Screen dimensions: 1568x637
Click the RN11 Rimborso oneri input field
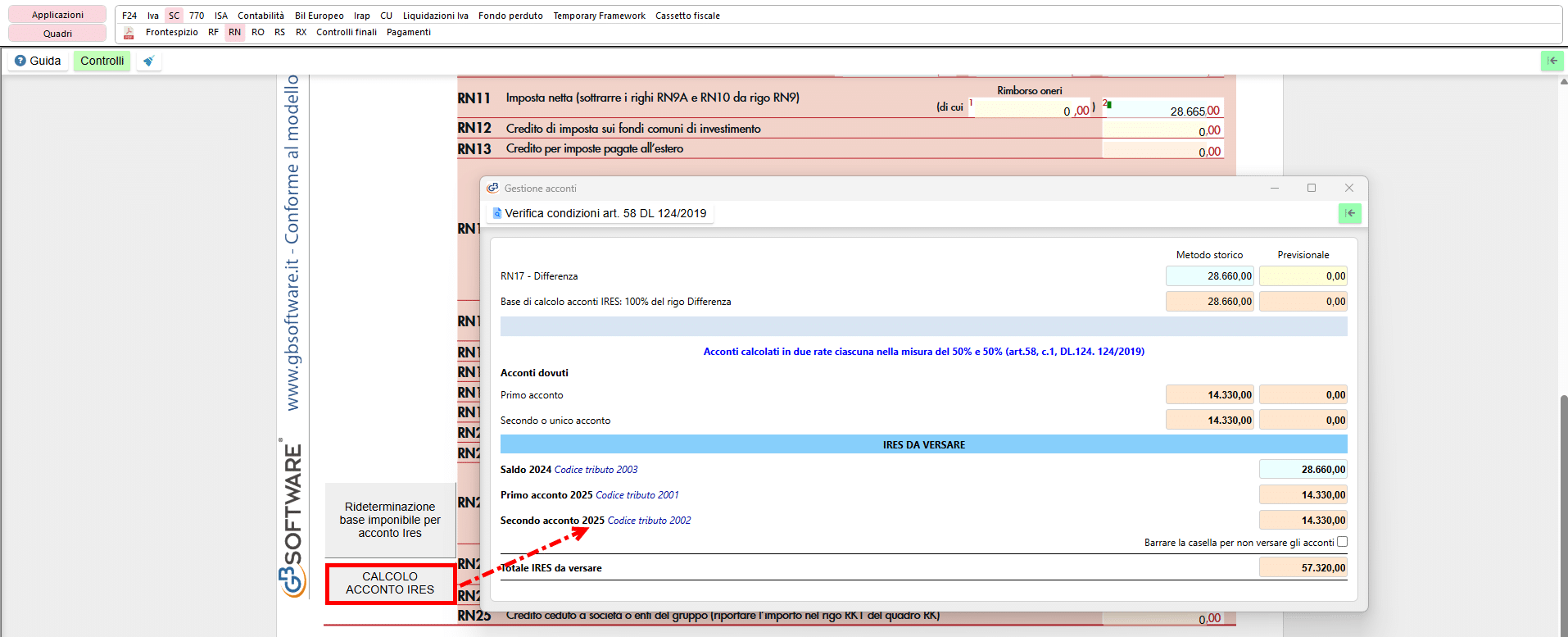click(1031, 110)
